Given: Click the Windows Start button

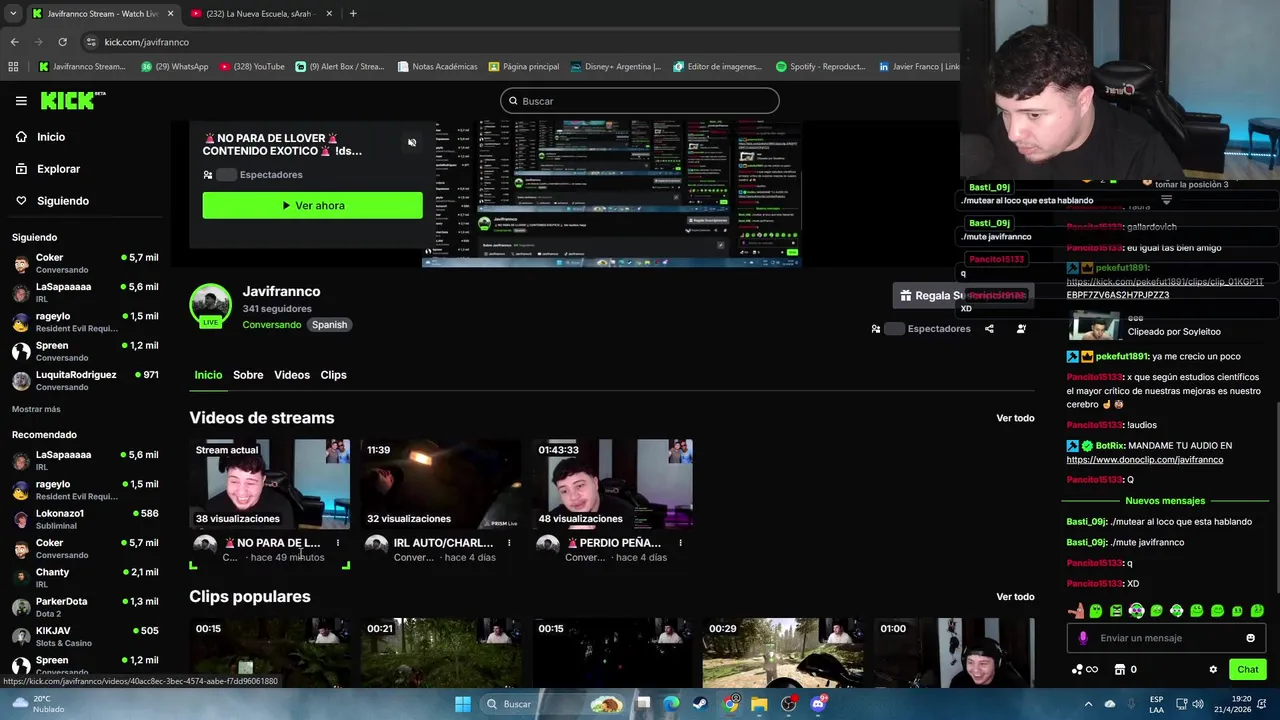Looking at the screenshot, I should click(463, 704).
